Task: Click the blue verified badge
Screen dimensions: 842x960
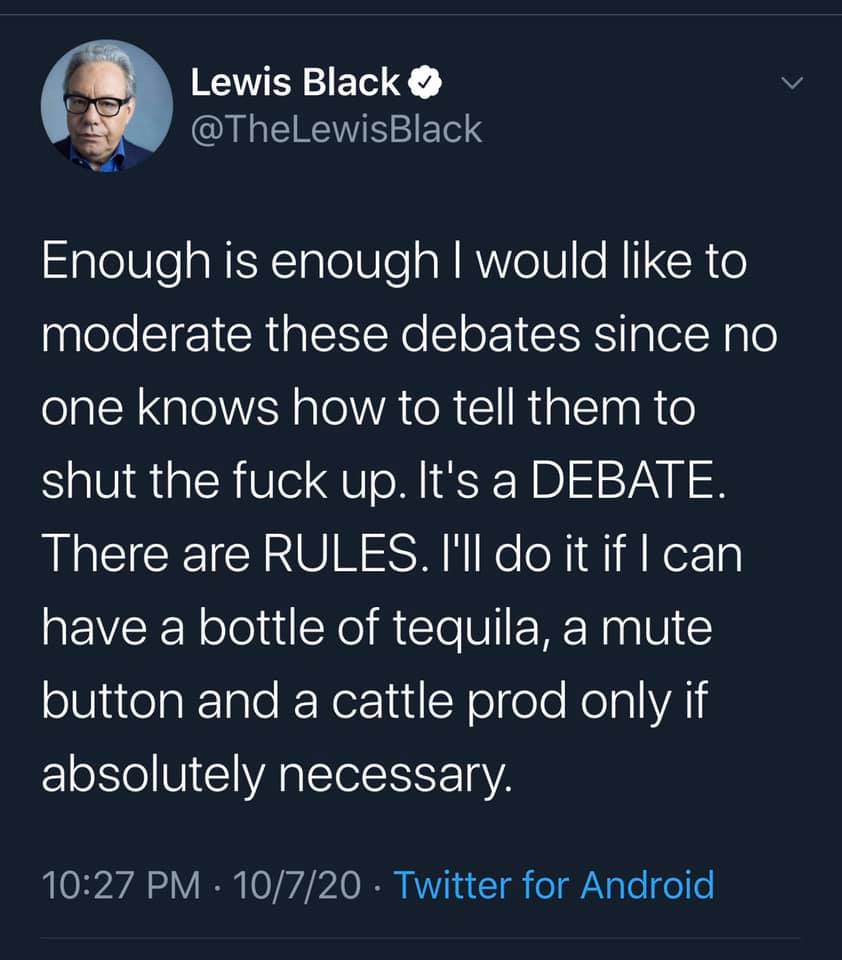Action: tap(426, 85)
